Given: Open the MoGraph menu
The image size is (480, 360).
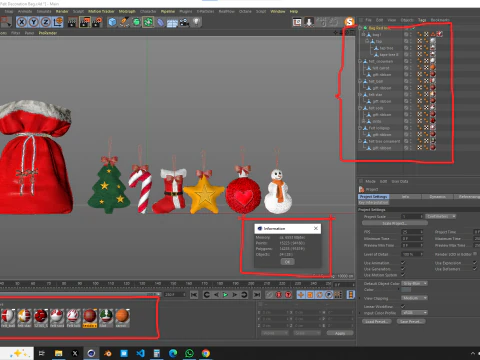Looking at the screenshot, I should tap(127, 11).
